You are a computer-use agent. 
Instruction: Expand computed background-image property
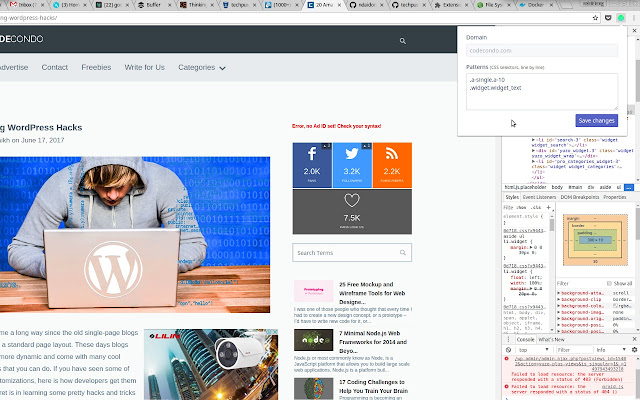coord(559,312)
